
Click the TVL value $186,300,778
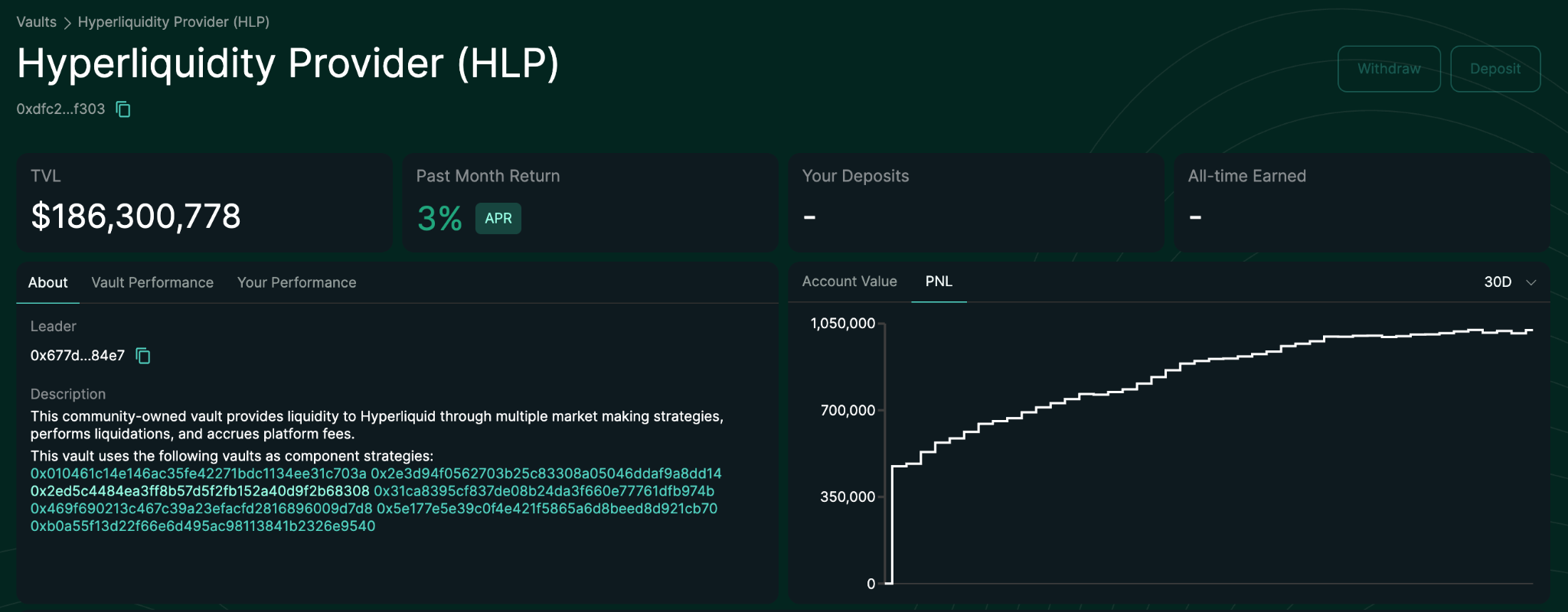pos(136,216)
